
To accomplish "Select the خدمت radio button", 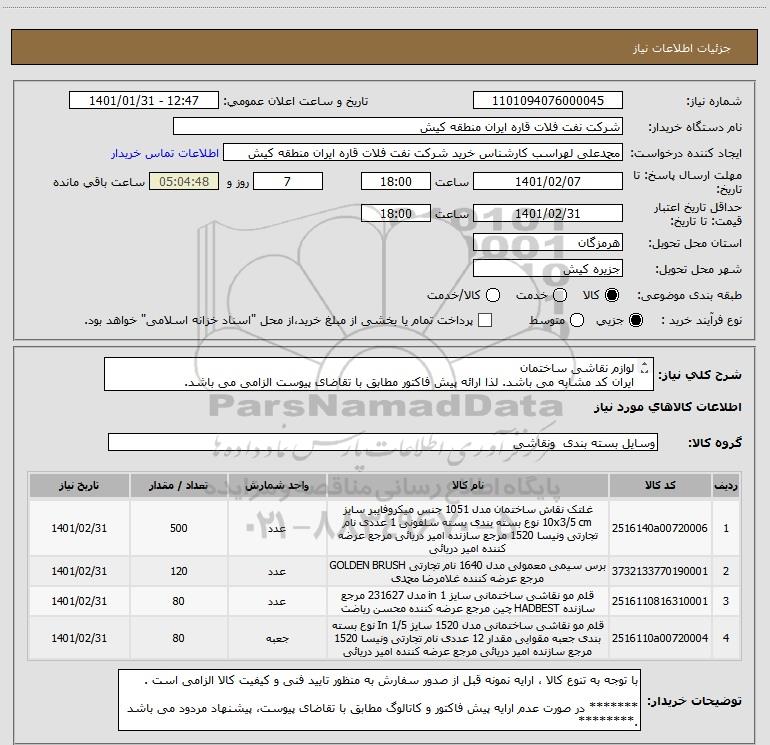I will tap(560, 295).
